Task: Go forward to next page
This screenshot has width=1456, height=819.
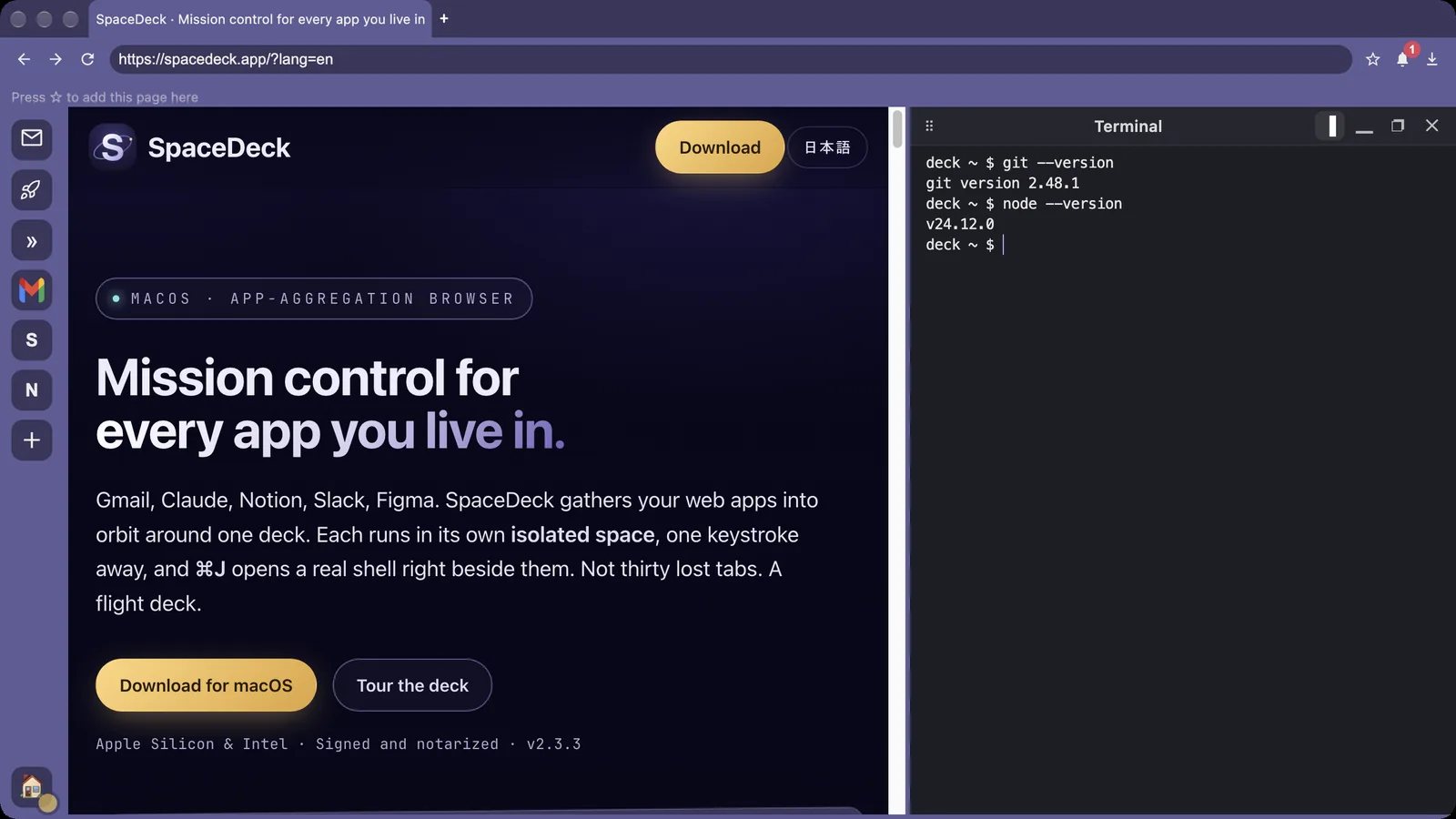Action: (x=56, y=59)
